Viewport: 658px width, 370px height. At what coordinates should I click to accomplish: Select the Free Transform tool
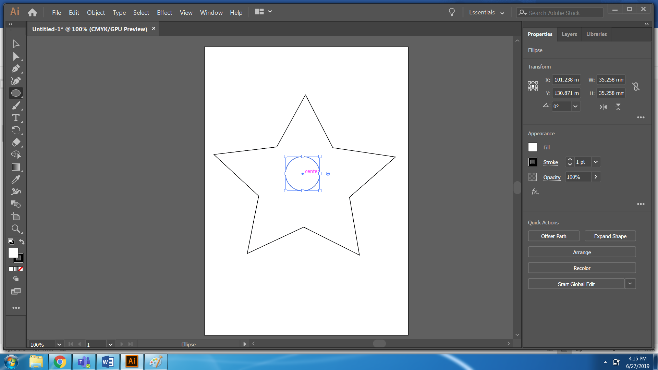[x=16, y=204]
